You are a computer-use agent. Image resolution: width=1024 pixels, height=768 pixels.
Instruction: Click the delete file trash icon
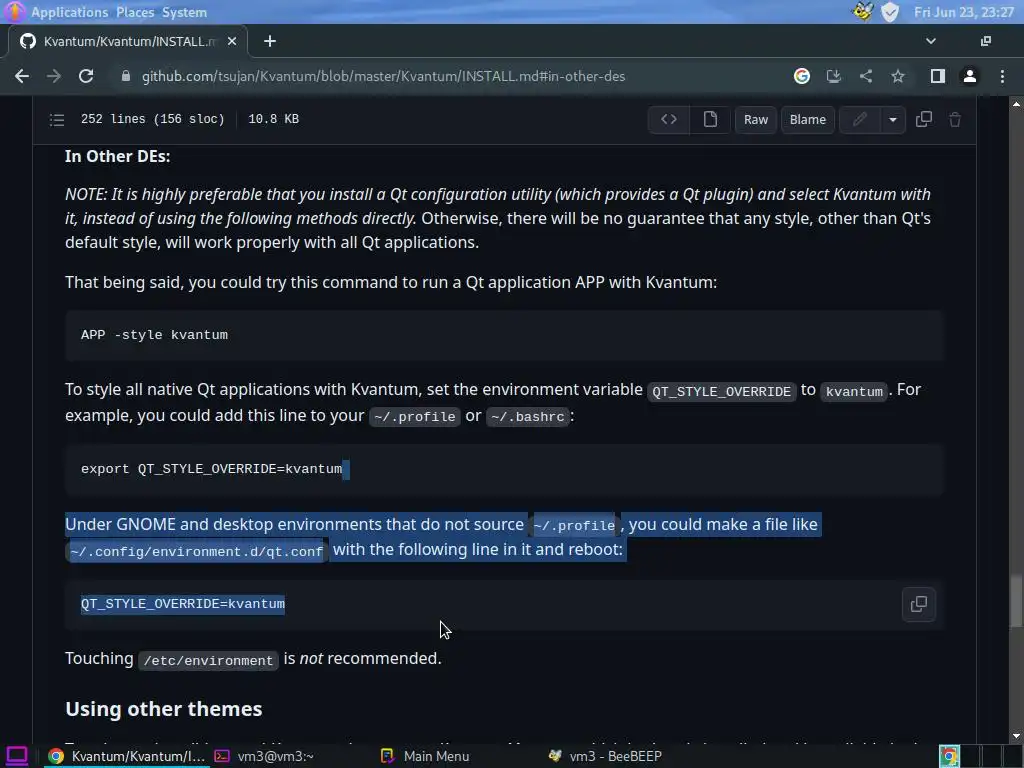click(x=955, y=120)
